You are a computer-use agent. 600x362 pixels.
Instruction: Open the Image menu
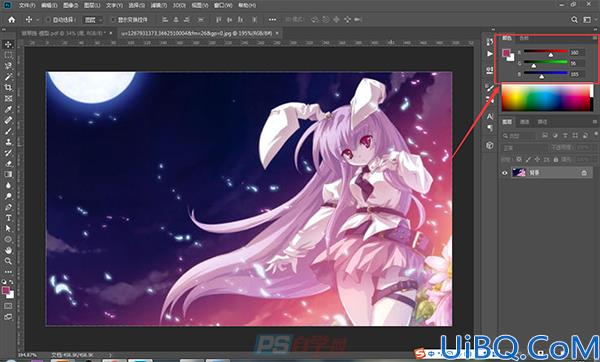pyautogui.click(x=70, y=5)
